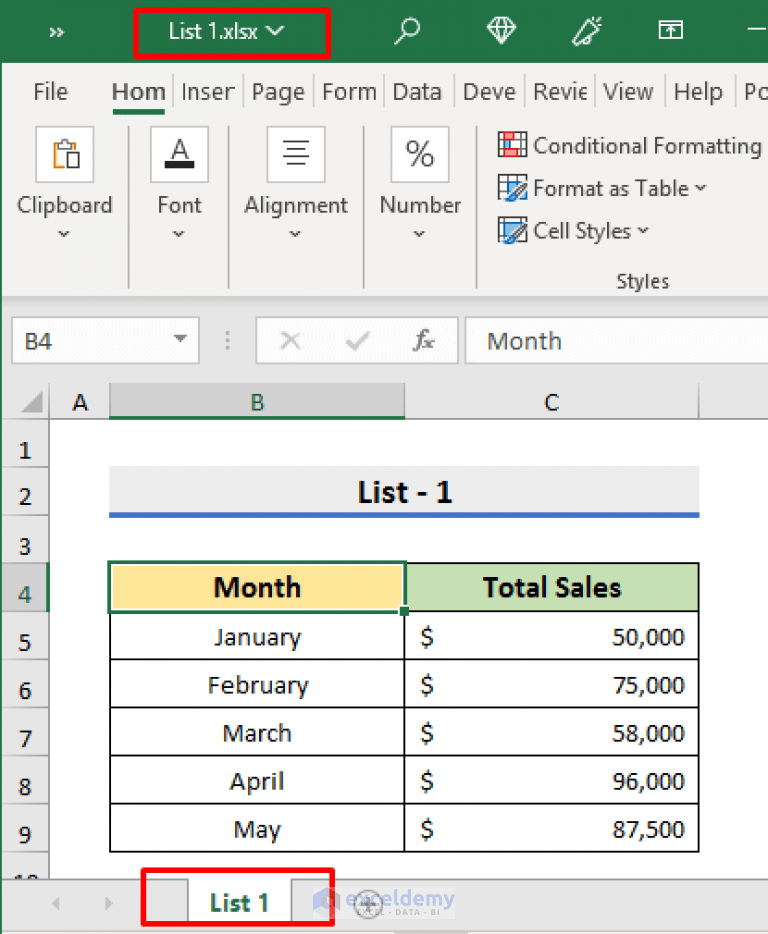Click the Alignment group icon
Viewport: 768px width, 934px height.
coord(296,154)
